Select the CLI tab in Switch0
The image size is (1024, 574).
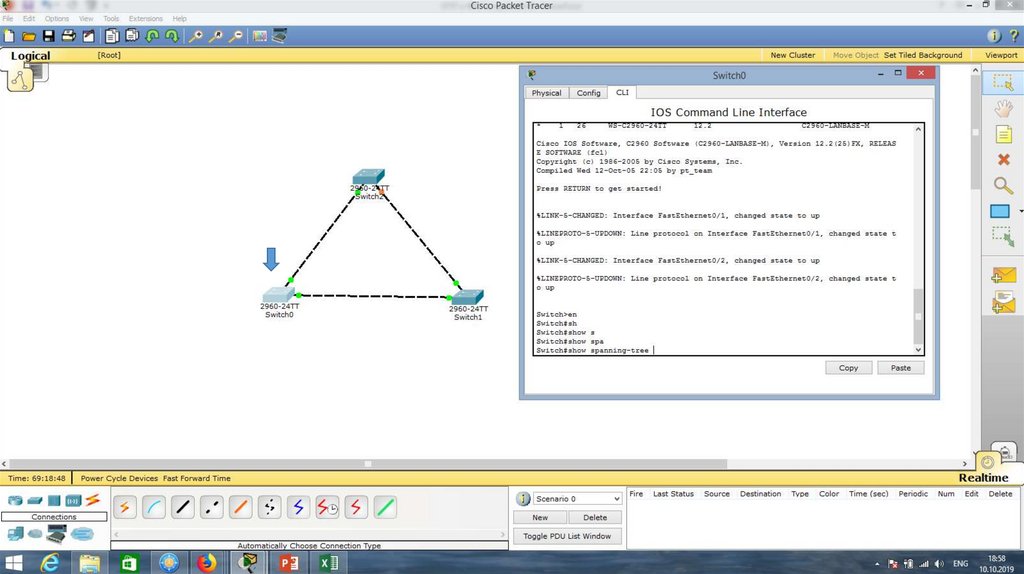pos(622,92)
